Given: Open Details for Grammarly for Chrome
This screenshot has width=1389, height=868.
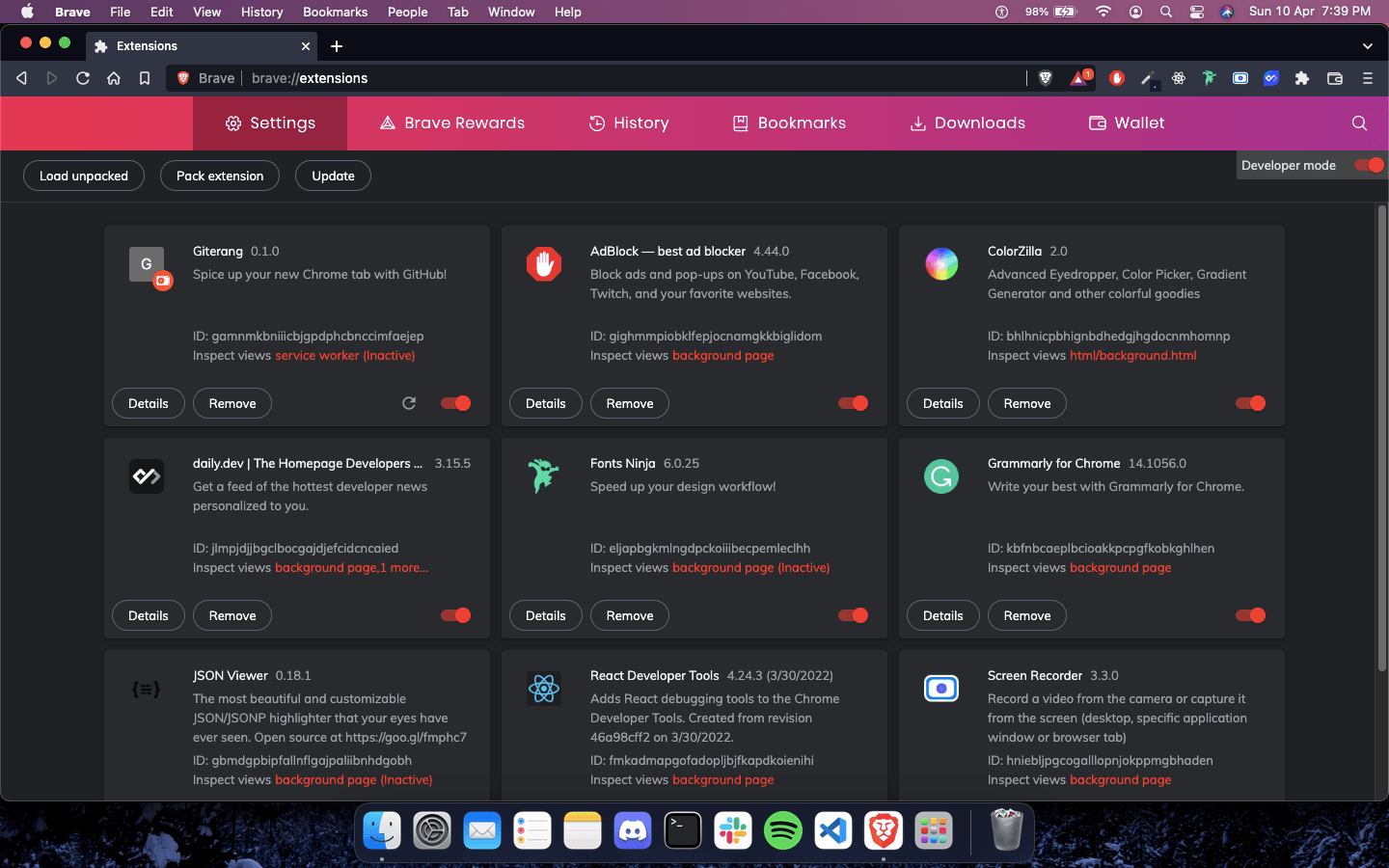Looking at the screenshot, I should (943, 615).
